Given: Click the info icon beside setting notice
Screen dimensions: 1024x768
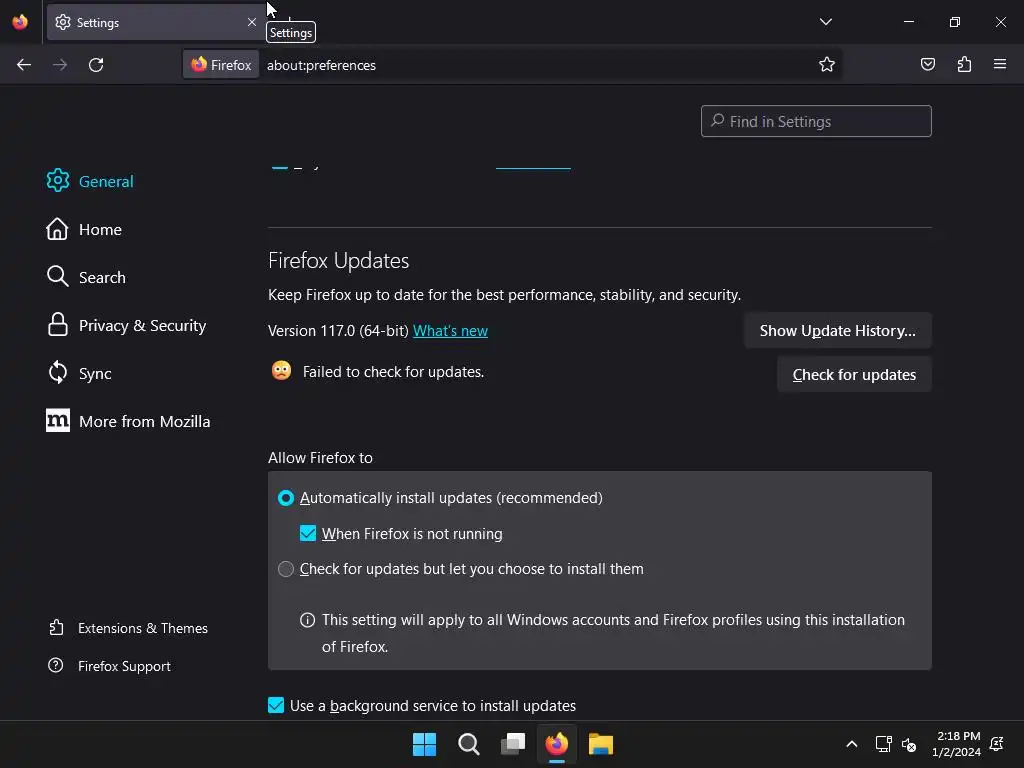Looking at the screenshot, I should coord(307,620).
